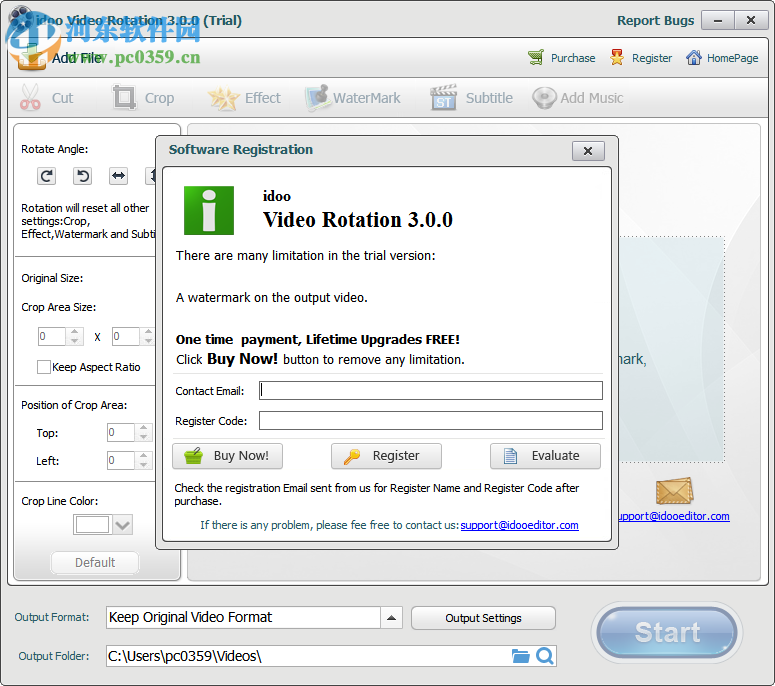775x686 pixels.
Task: Increase crop area width stepper
Action: [x=74, y=332]
